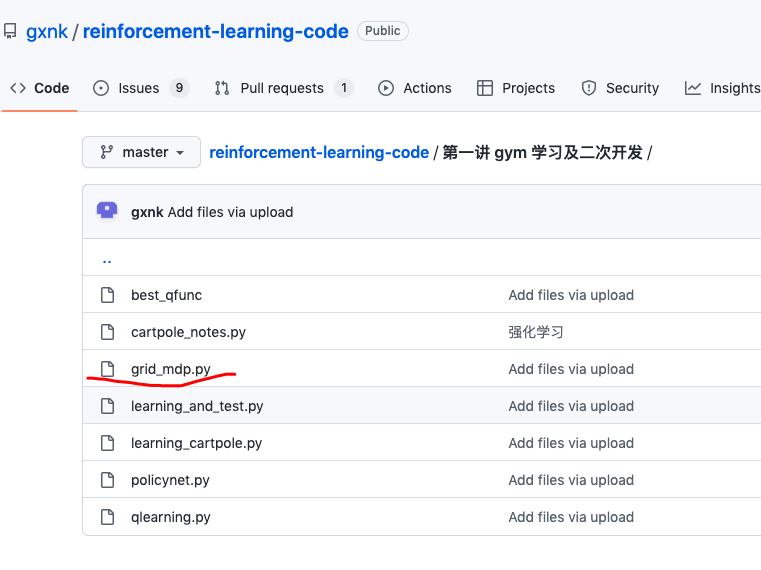The image size is (761, 570).
Task: Click the git branch icon in master button
Action: pyautogui.click(x=106, y=152)
